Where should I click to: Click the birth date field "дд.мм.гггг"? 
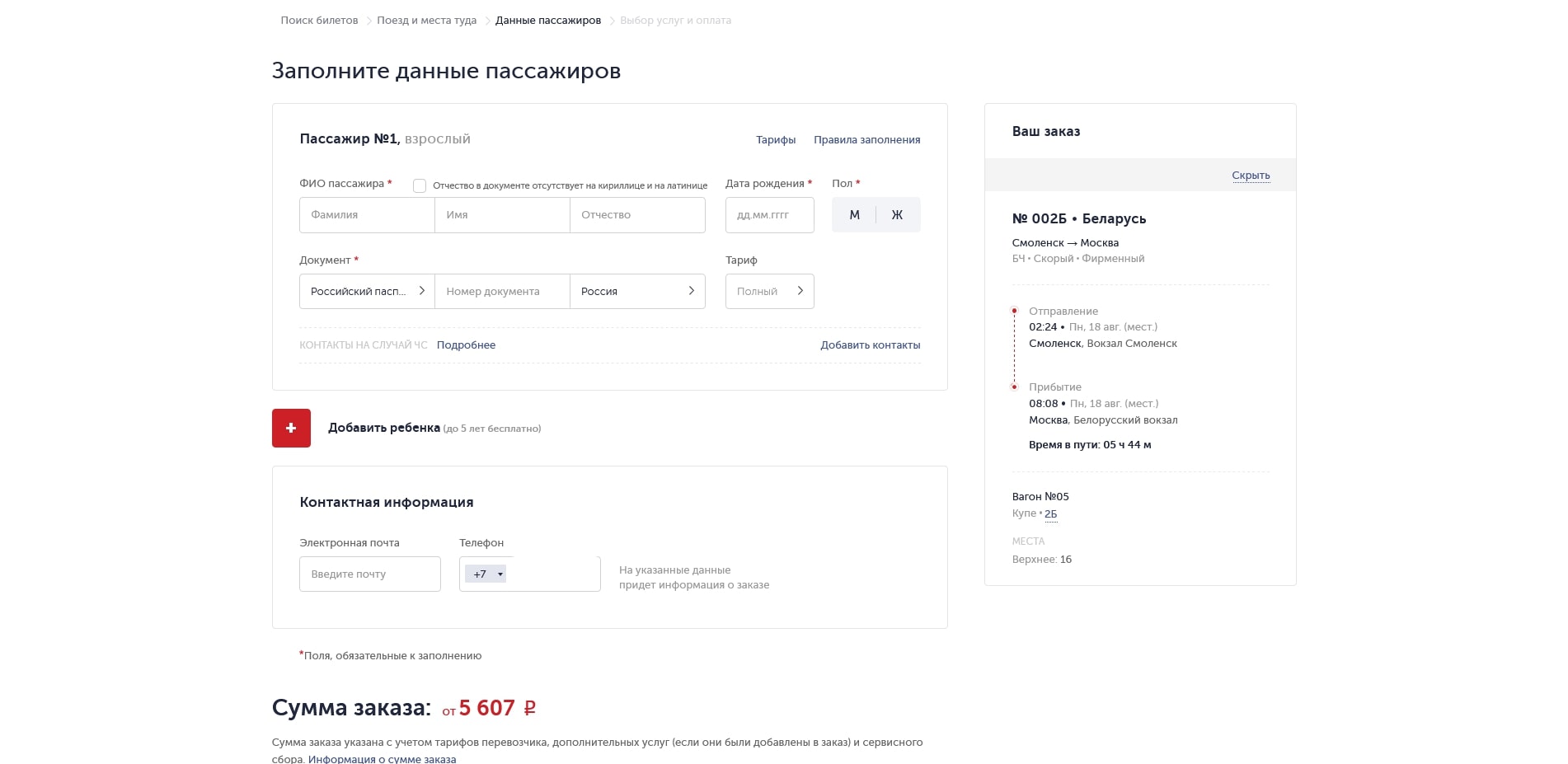[768, 214]
